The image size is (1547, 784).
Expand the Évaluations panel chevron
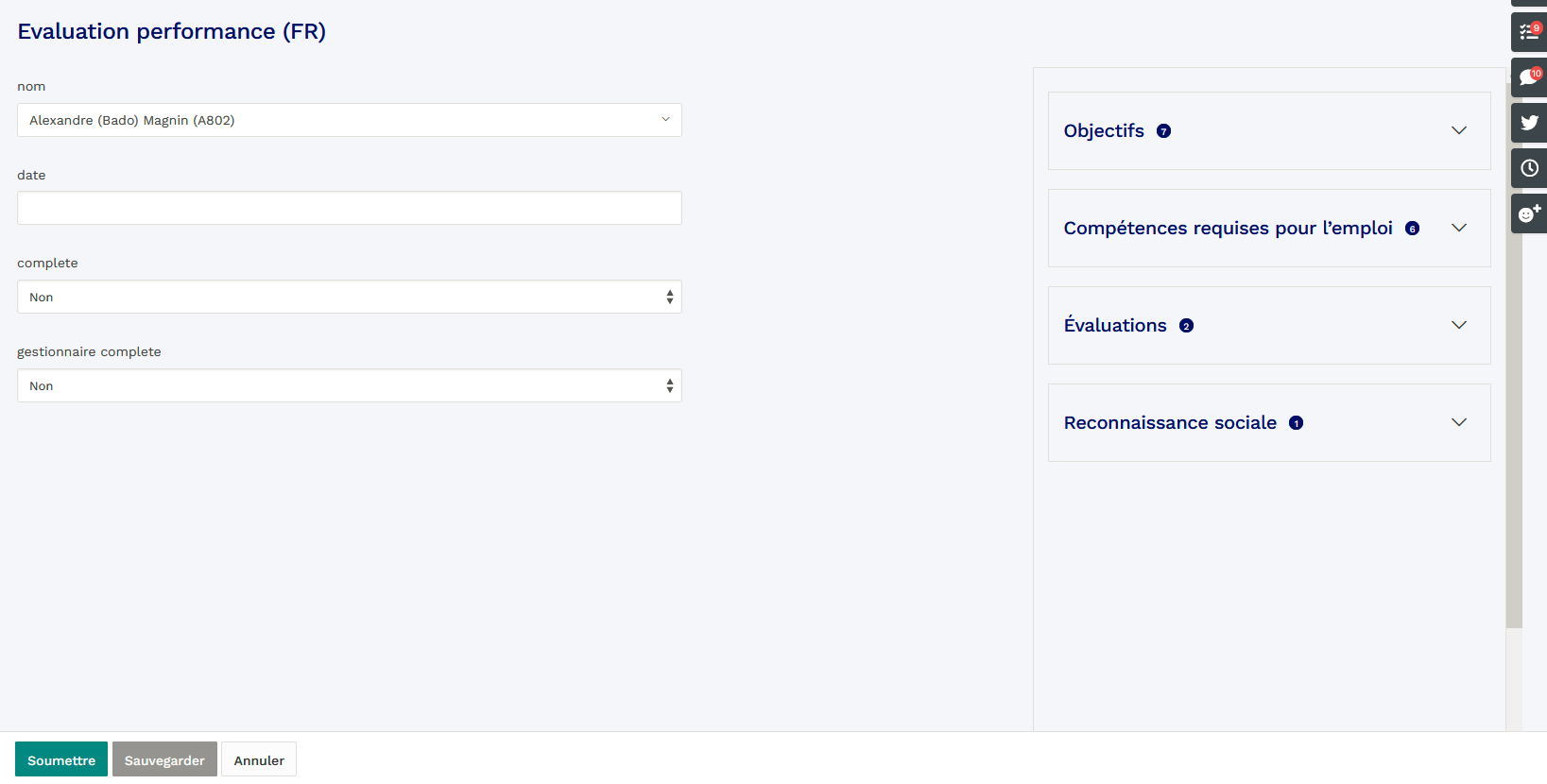[1458, 325]
